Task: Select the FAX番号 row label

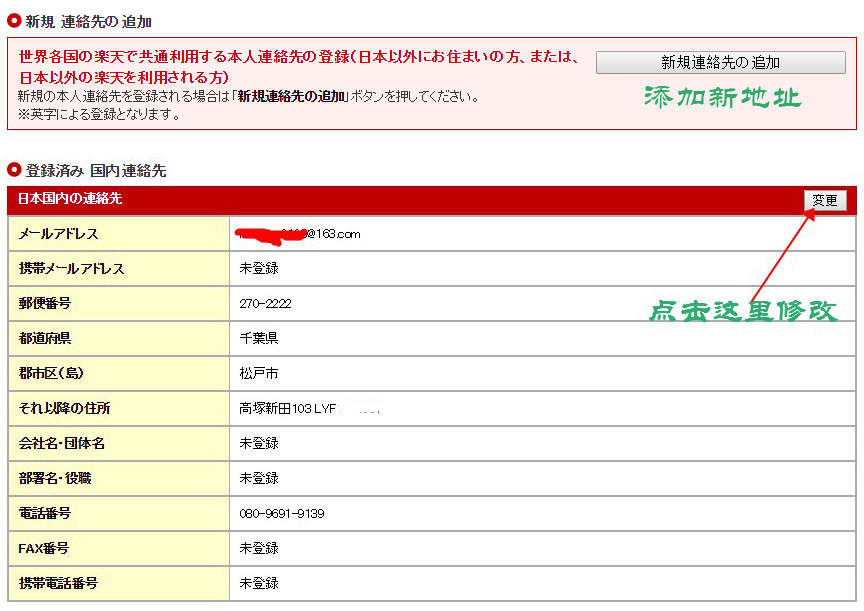Action: [x=45, y=548]
